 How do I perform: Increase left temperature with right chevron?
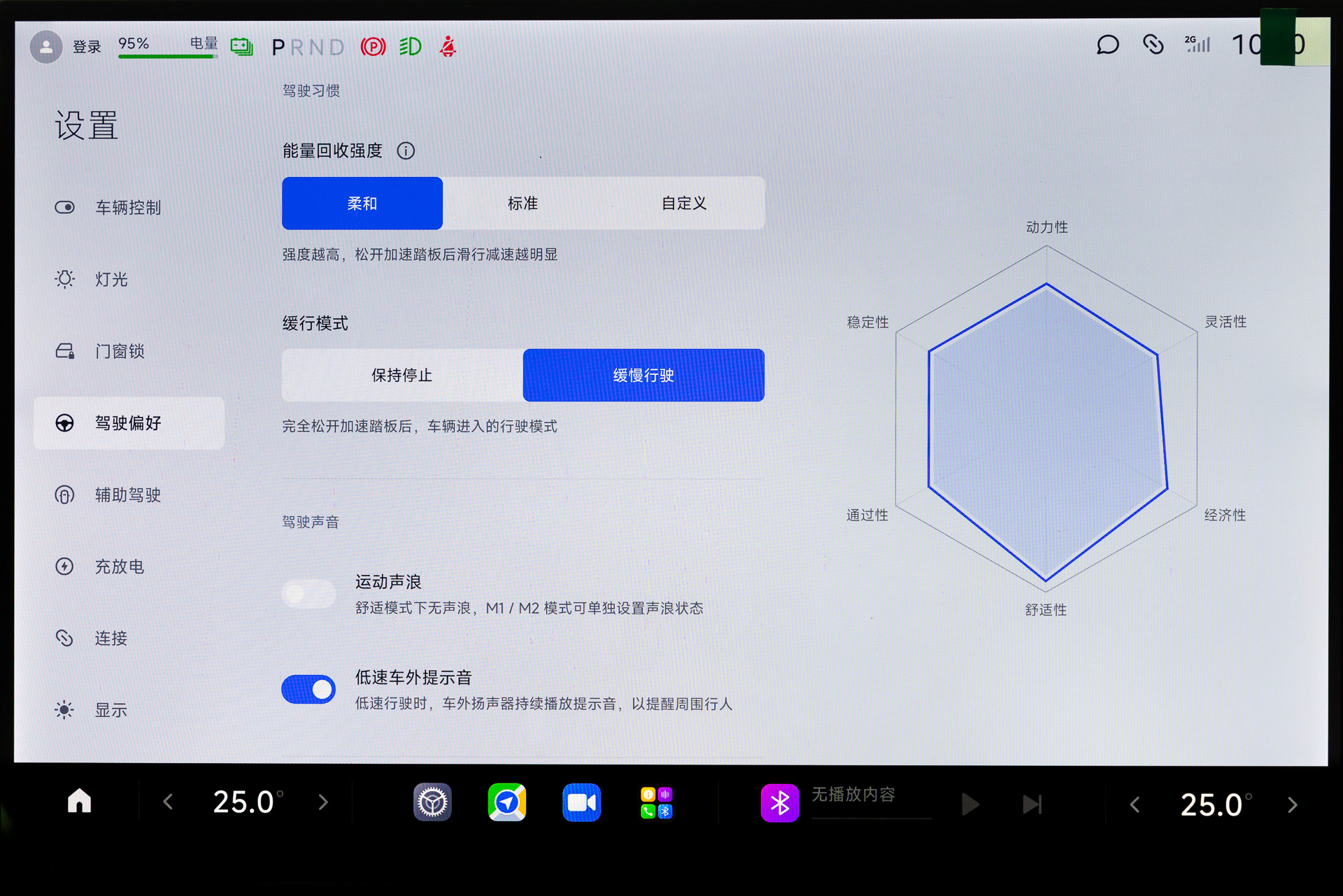click(x=323, y=802)
